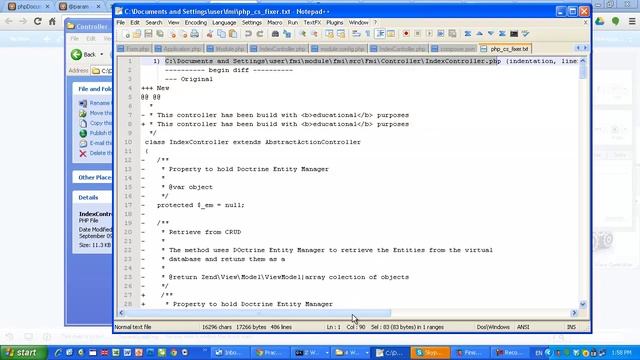Click the Cut (scissors) toolbar icon
Screen dimensions: 640x360
(210, 34)
